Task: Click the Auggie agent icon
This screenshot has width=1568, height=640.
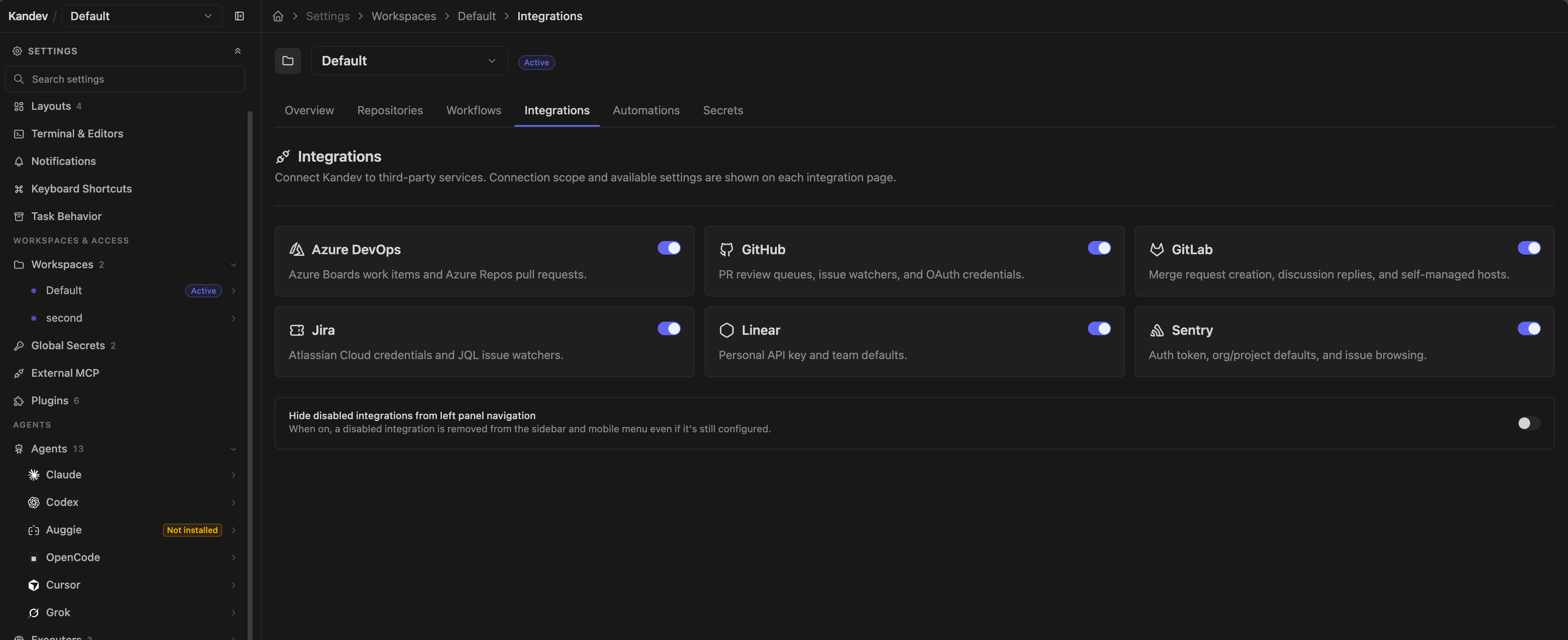Action: 33,531
